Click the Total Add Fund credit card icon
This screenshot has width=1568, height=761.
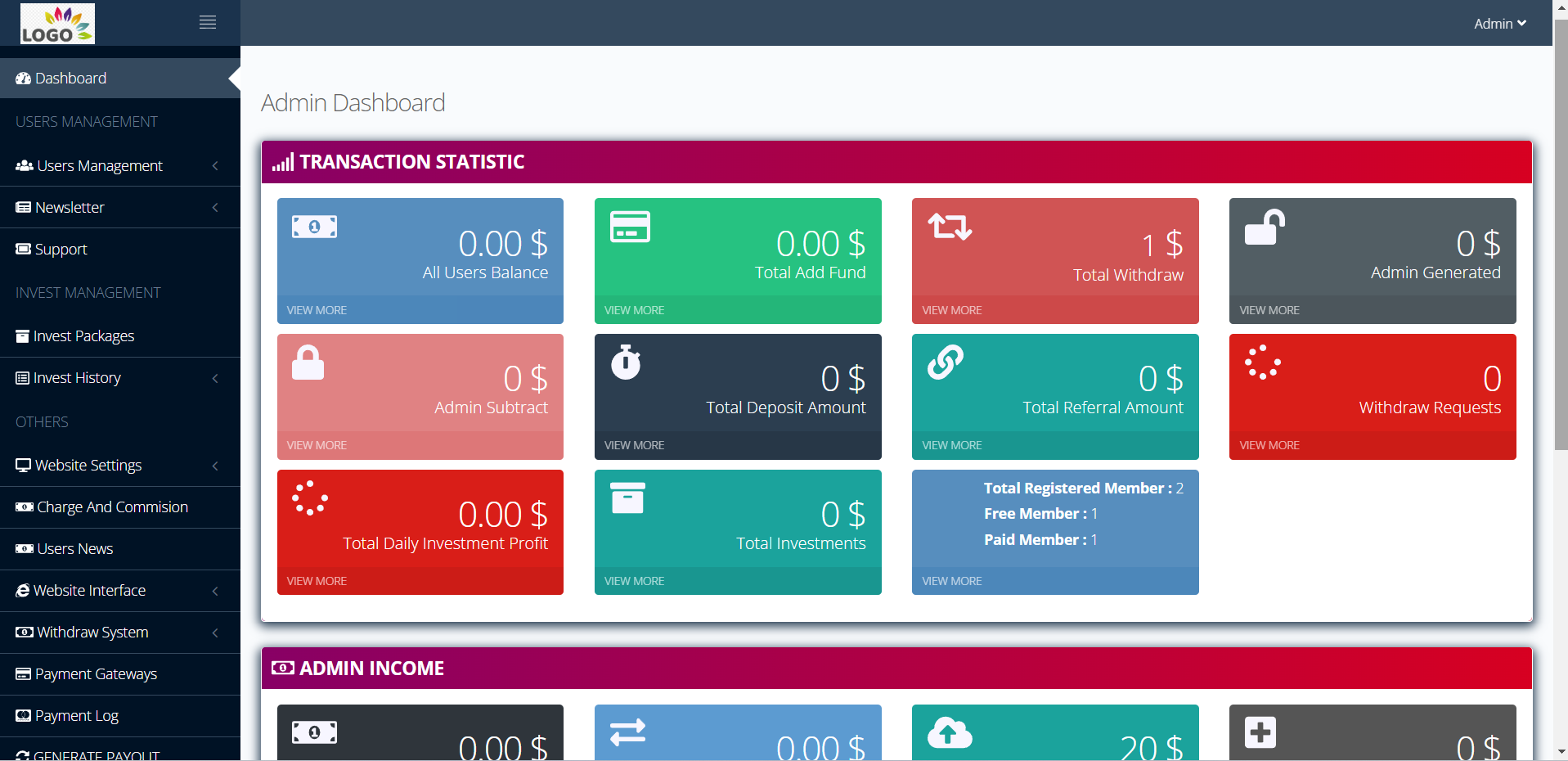pyautogui.click(x=630, y=227)
